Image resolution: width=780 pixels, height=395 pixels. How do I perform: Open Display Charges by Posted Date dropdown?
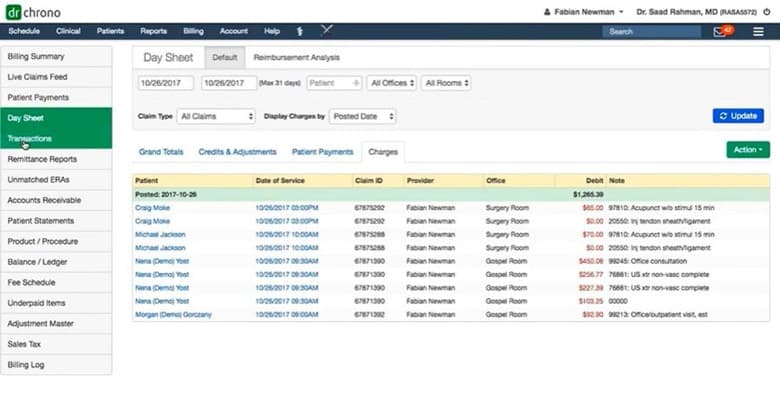[363, 116]
